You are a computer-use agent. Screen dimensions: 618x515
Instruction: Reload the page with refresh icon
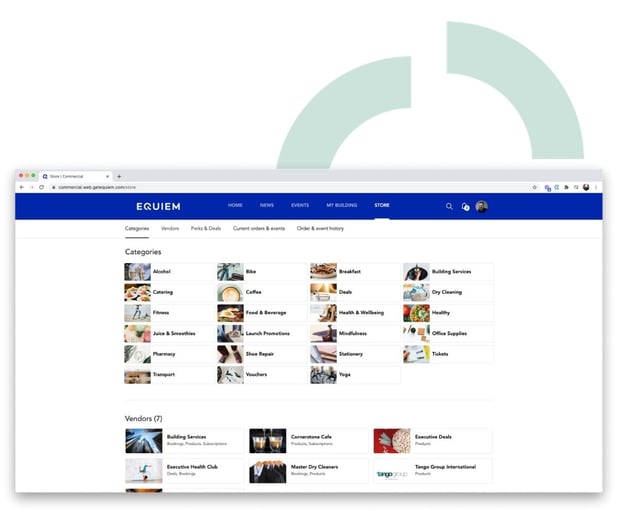pyautogui.click(x=41, y=187)
